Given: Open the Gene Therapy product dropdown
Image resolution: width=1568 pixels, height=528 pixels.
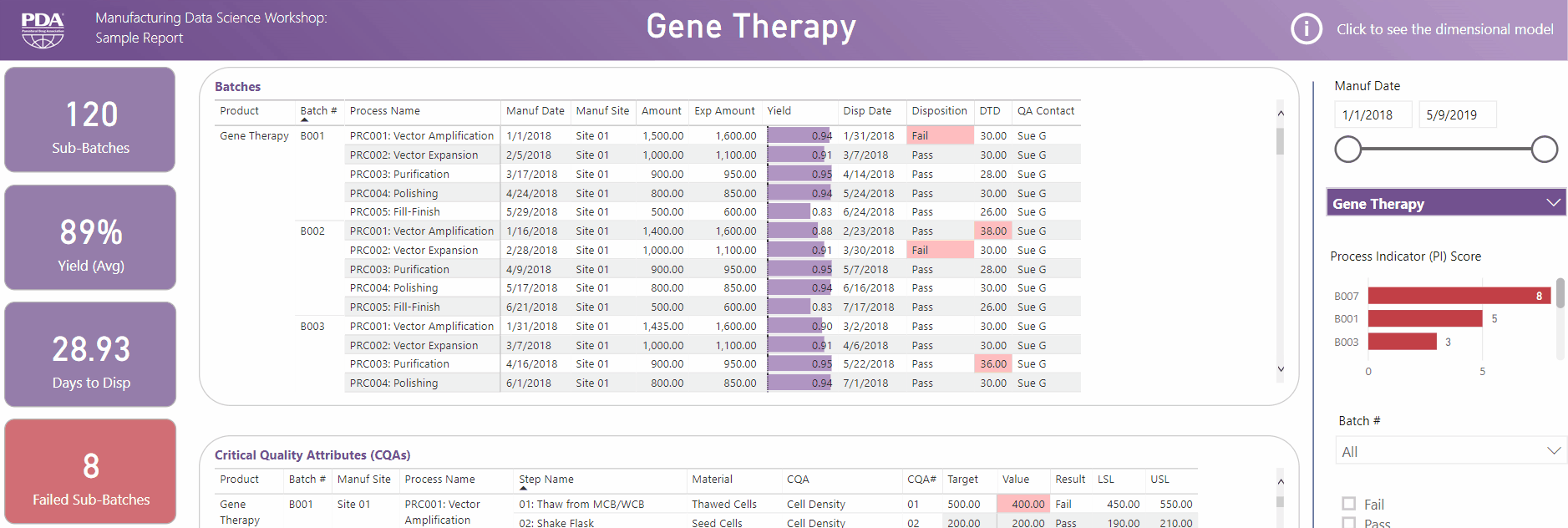Looking at the screenshot, I should pos(1445,203).
